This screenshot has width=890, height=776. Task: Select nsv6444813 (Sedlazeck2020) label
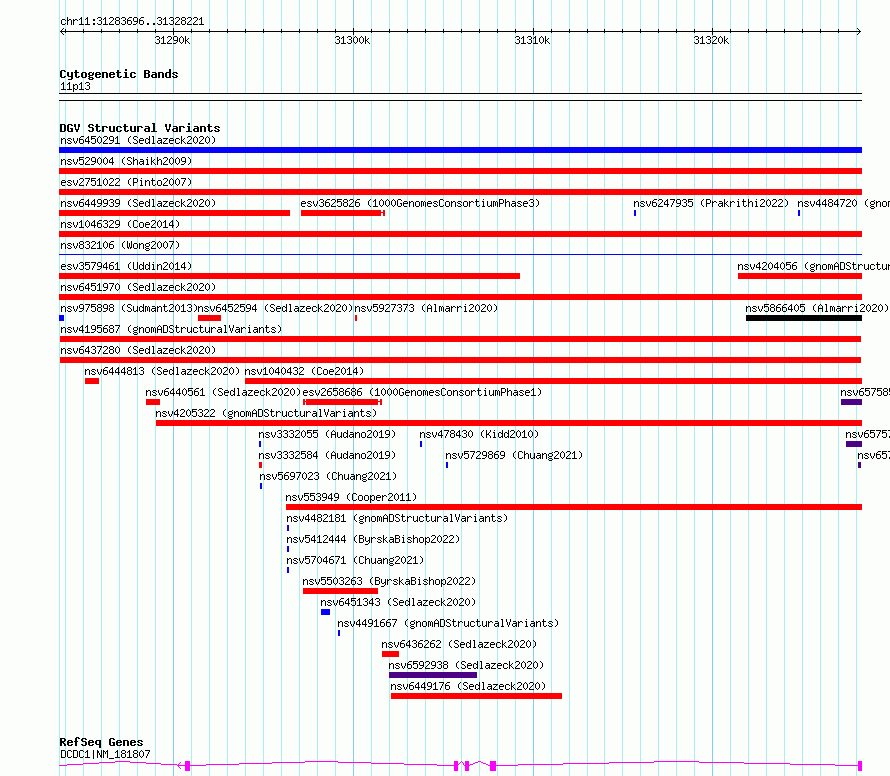click(x=162, y=371)
